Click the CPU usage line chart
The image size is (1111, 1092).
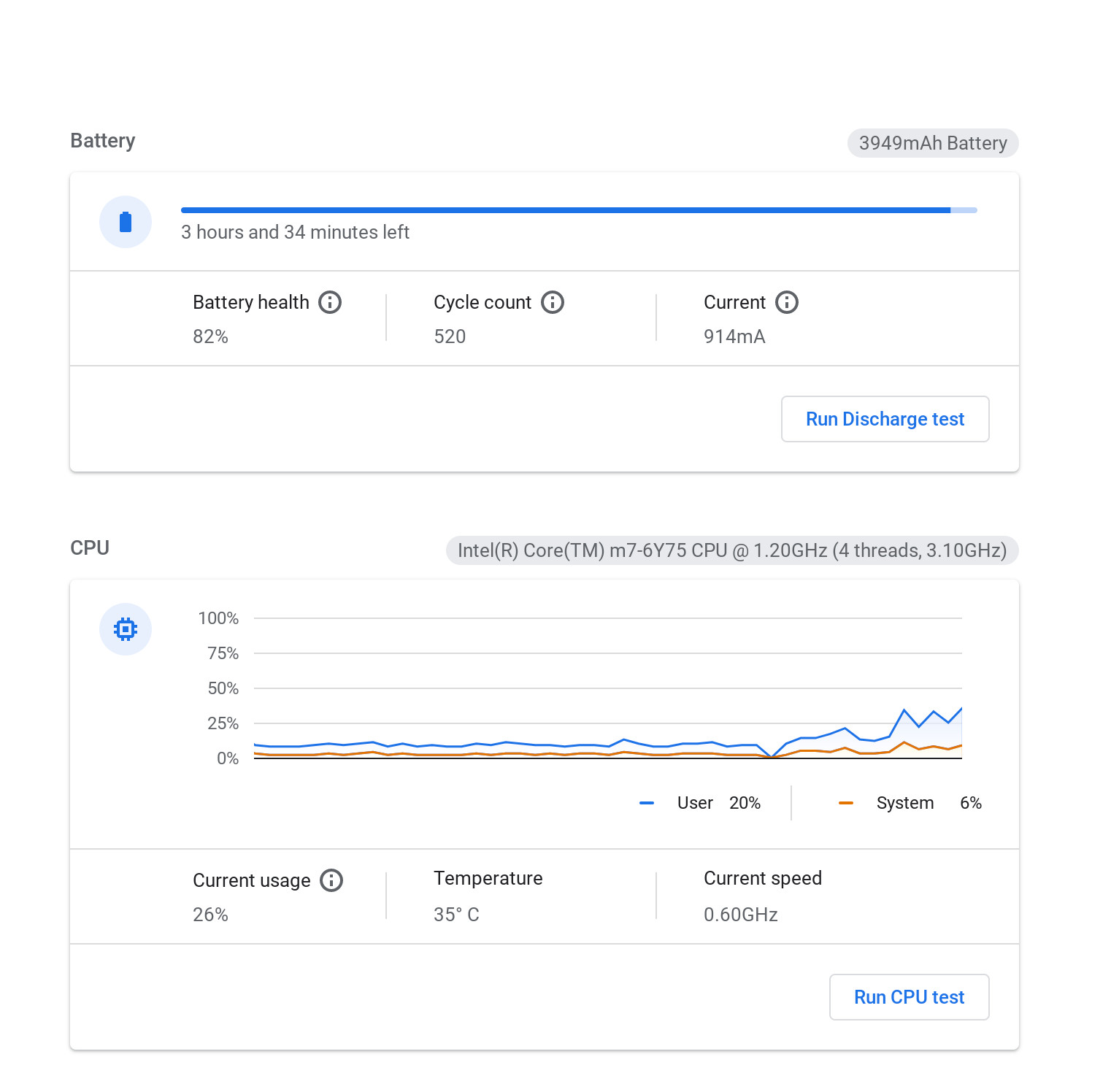click(607, 688)
